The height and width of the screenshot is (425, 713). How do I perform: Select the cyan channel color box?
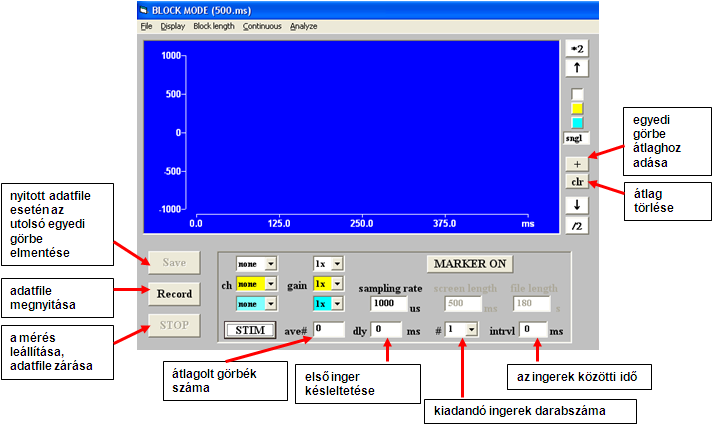tap(577, 123)
